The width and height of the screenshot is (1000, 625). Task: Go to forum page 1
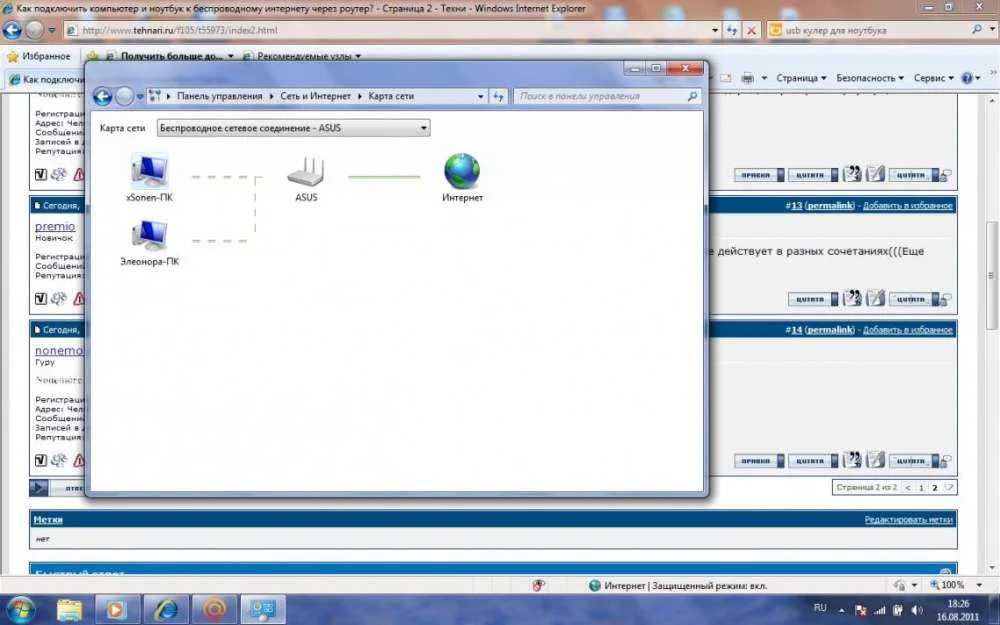coord(921,487)
